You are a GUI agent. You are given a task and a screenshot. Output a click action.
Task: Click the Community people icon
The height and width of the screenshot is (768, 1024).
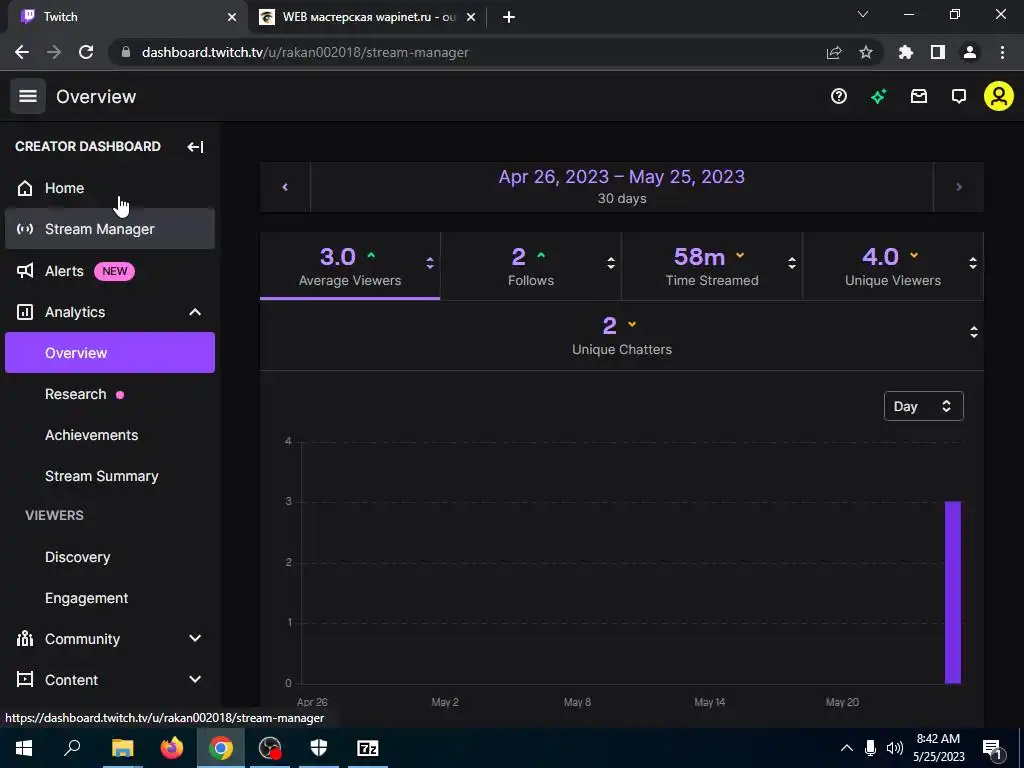(25, 639)
